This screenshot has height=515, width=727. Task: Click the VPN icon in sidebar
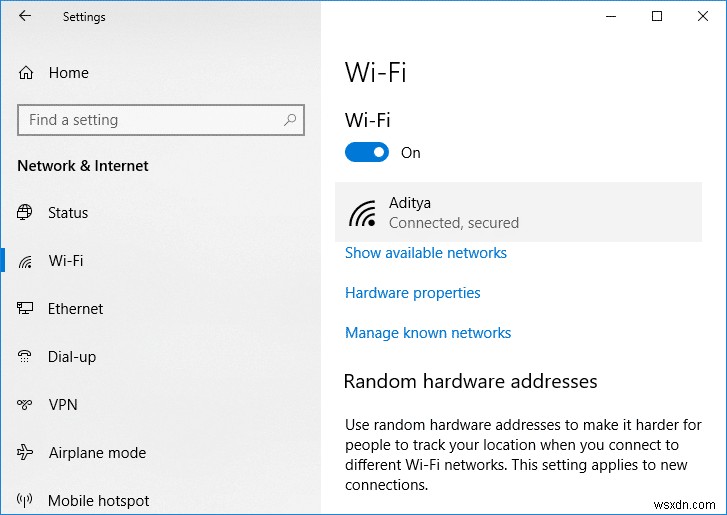tap(26, 405)
